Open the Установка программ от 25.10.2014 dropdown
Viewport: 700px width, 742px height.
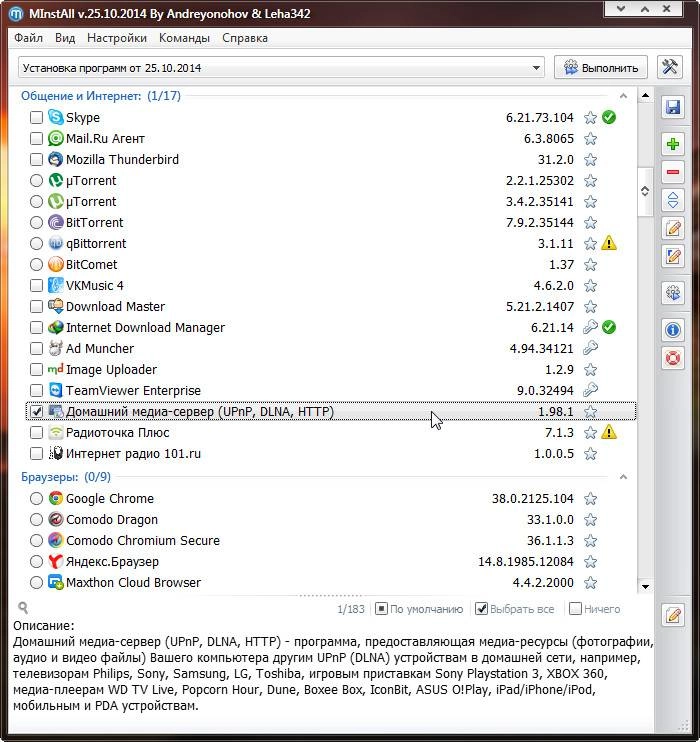281,68
